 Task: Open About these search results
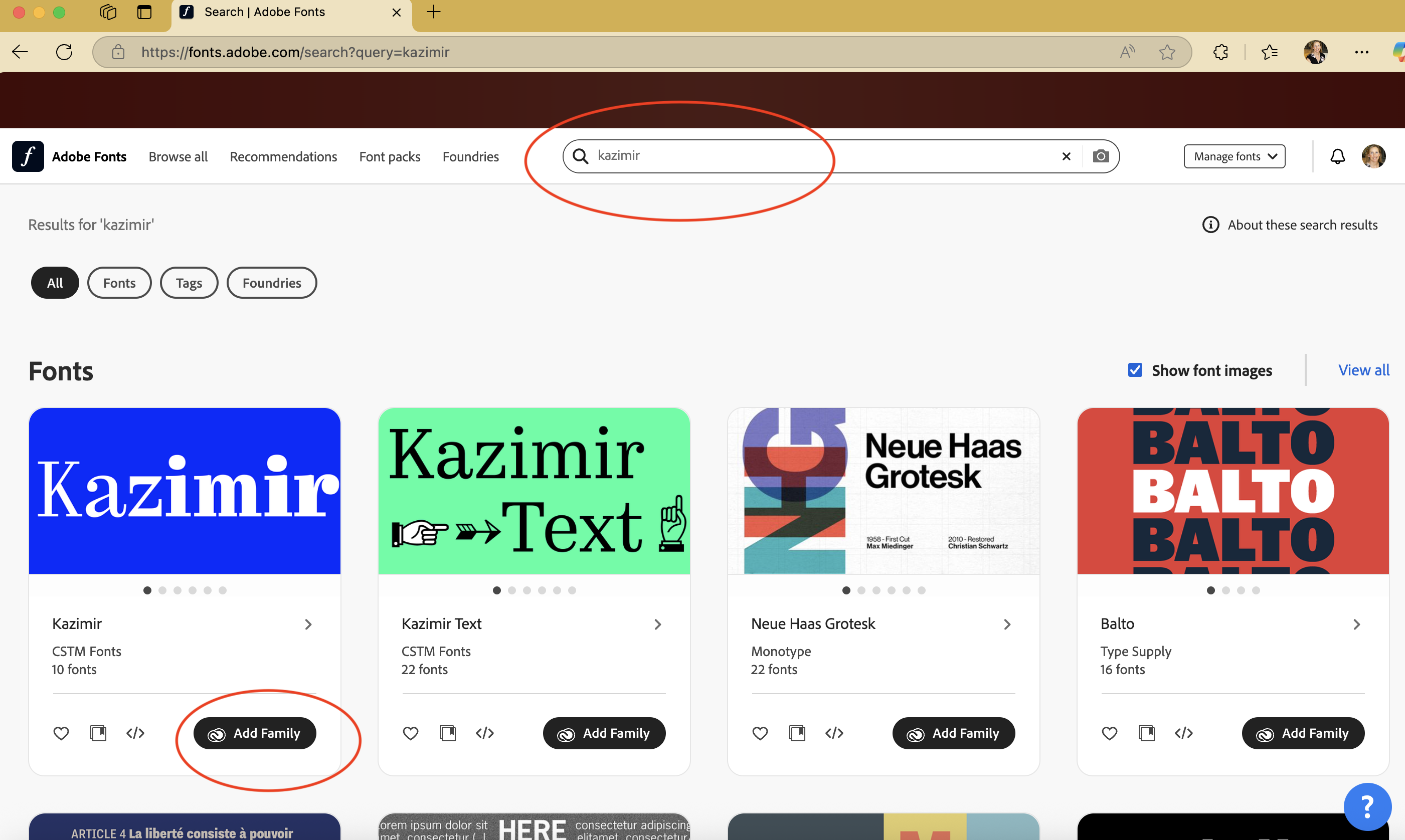click(x=1303, y=225)
